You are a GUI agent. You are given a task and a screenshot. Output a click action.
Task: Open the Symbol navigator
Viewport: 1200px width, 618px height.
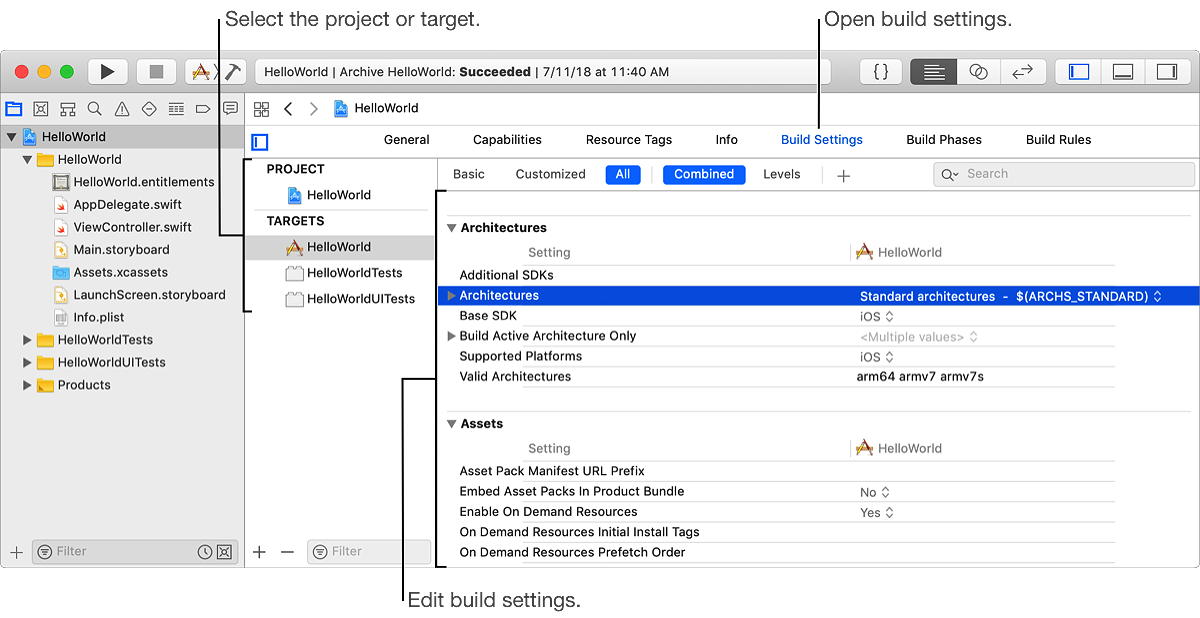coord(68,109)
